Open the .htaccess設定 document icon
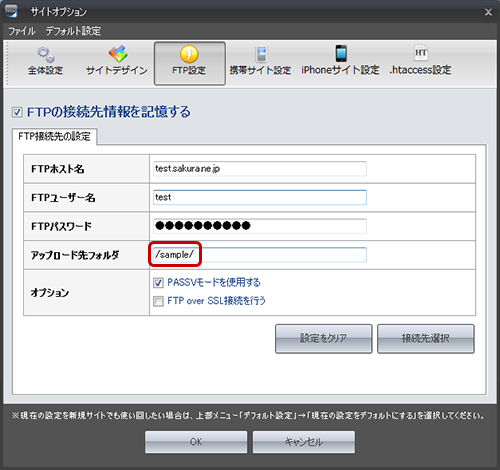 (x=421, y=53)
